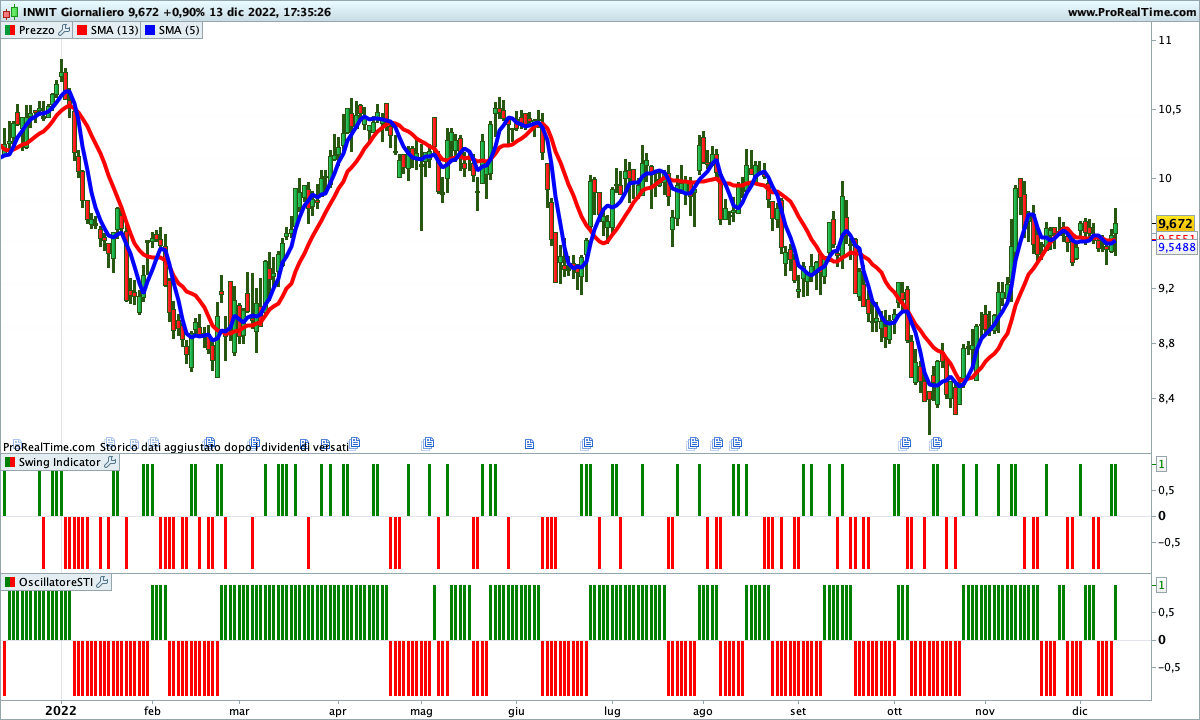Select the SMA (5) legend label
The image size is (1200, 720).
pos(178,30)
